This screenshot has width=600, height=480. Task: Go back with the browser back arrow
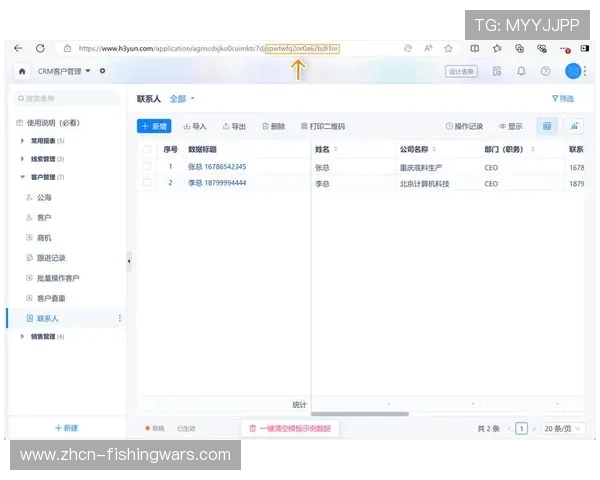point(18,48)
